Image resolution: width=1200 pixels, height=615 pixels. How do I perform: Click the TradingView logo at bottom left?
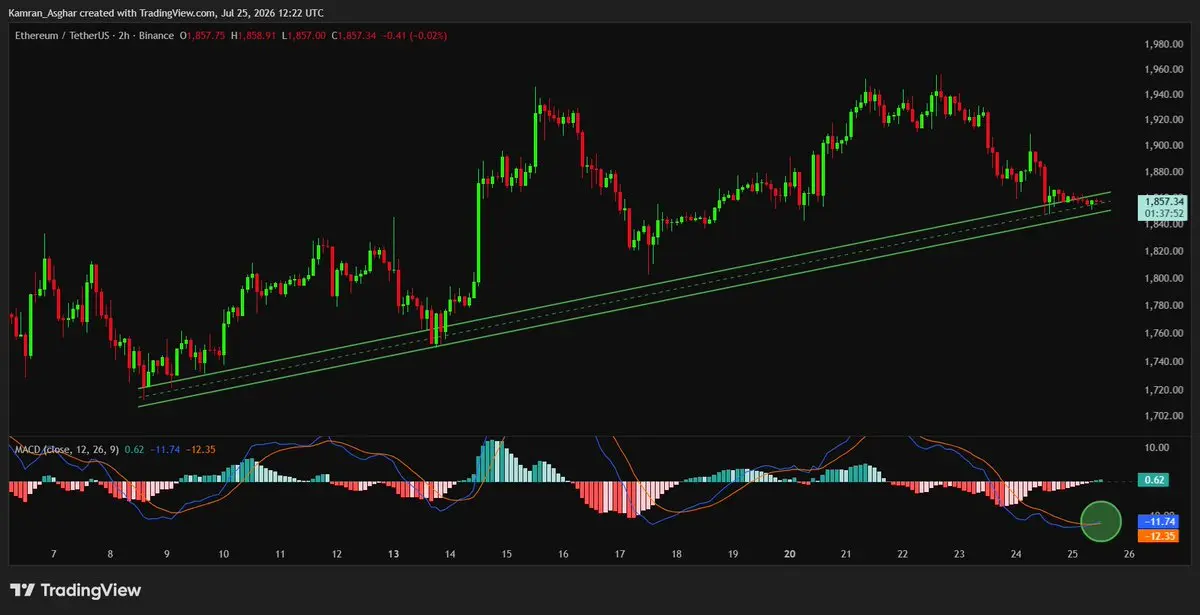(x=76, y=590)
